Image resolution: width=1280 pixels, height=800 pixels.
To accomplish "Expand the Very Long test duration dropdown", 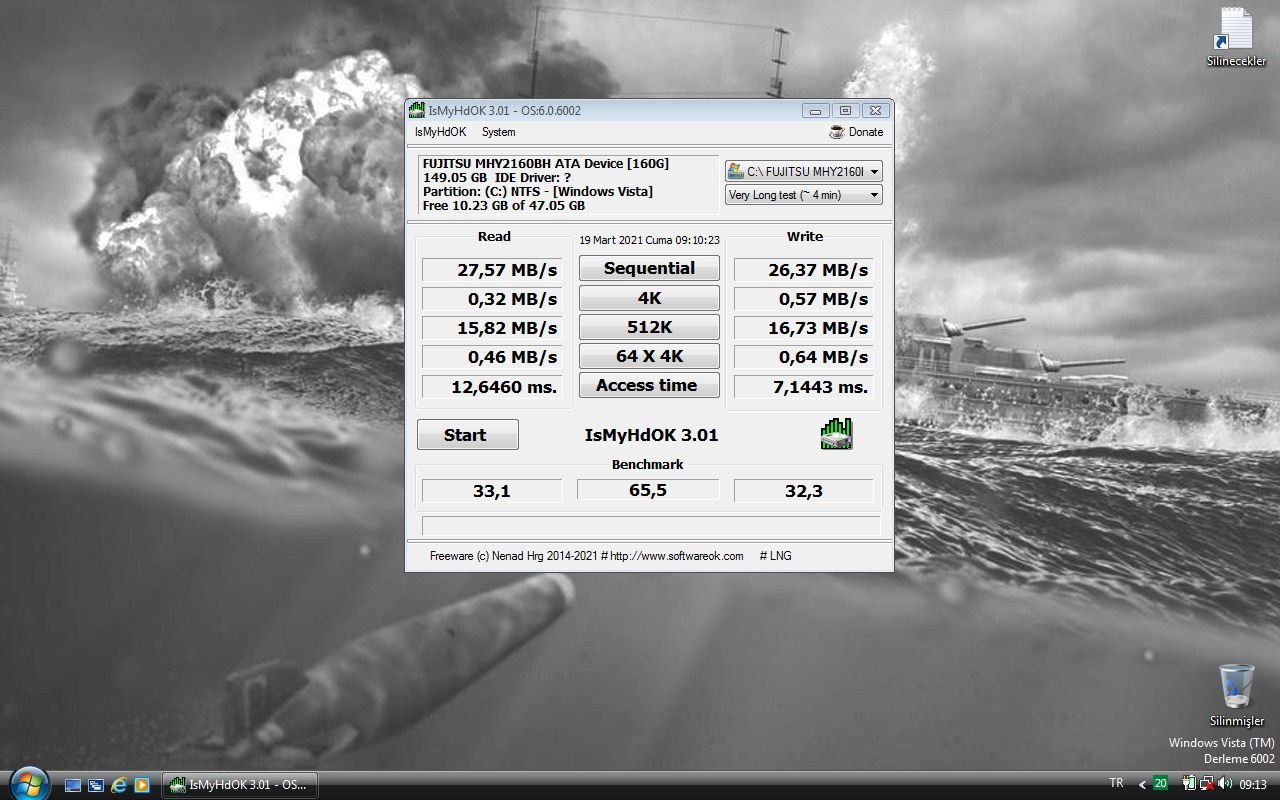I will pos(804,195).
